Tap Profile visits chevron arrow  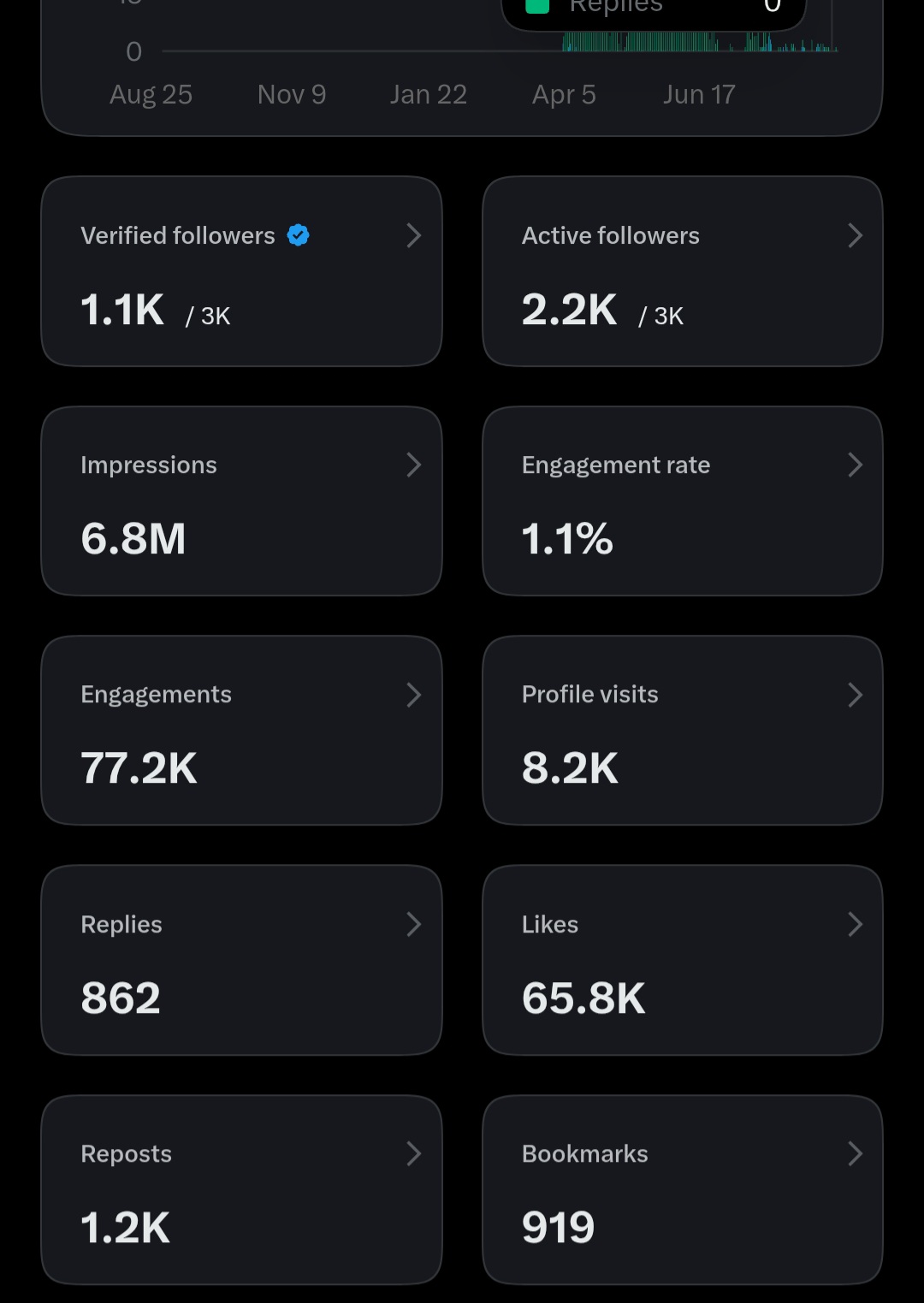855,695
